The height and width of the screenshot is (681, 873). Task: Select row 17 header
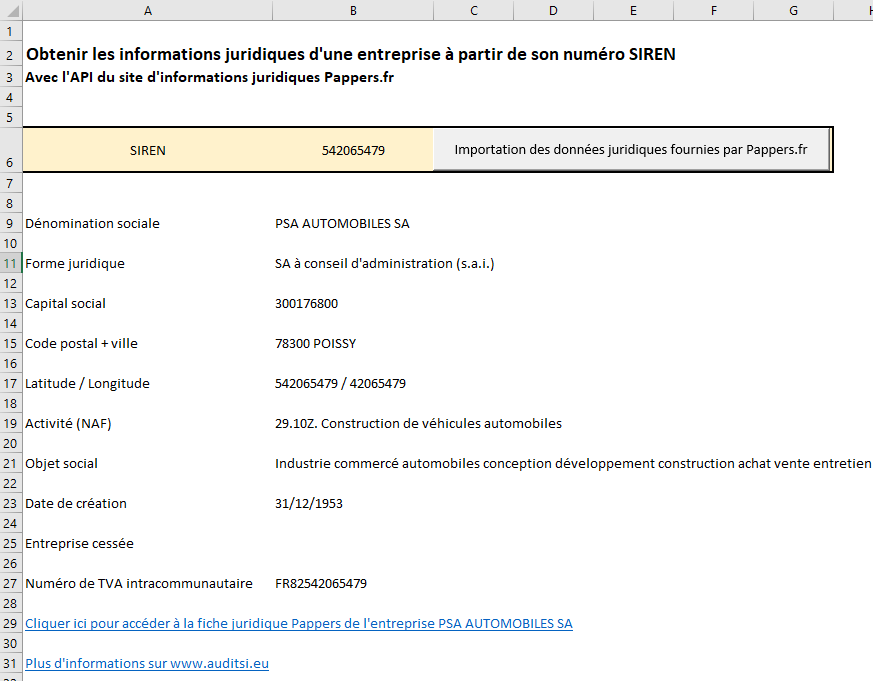click(x=10, y=384)
